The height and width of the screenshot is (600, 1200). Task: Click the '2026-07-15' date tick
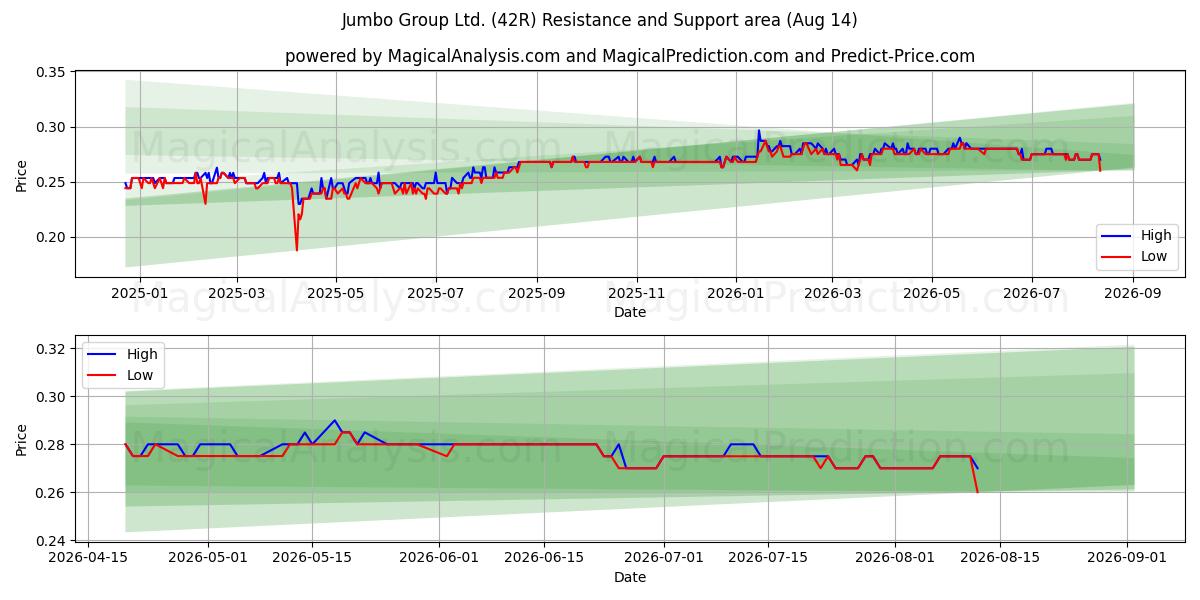(768, 558)
